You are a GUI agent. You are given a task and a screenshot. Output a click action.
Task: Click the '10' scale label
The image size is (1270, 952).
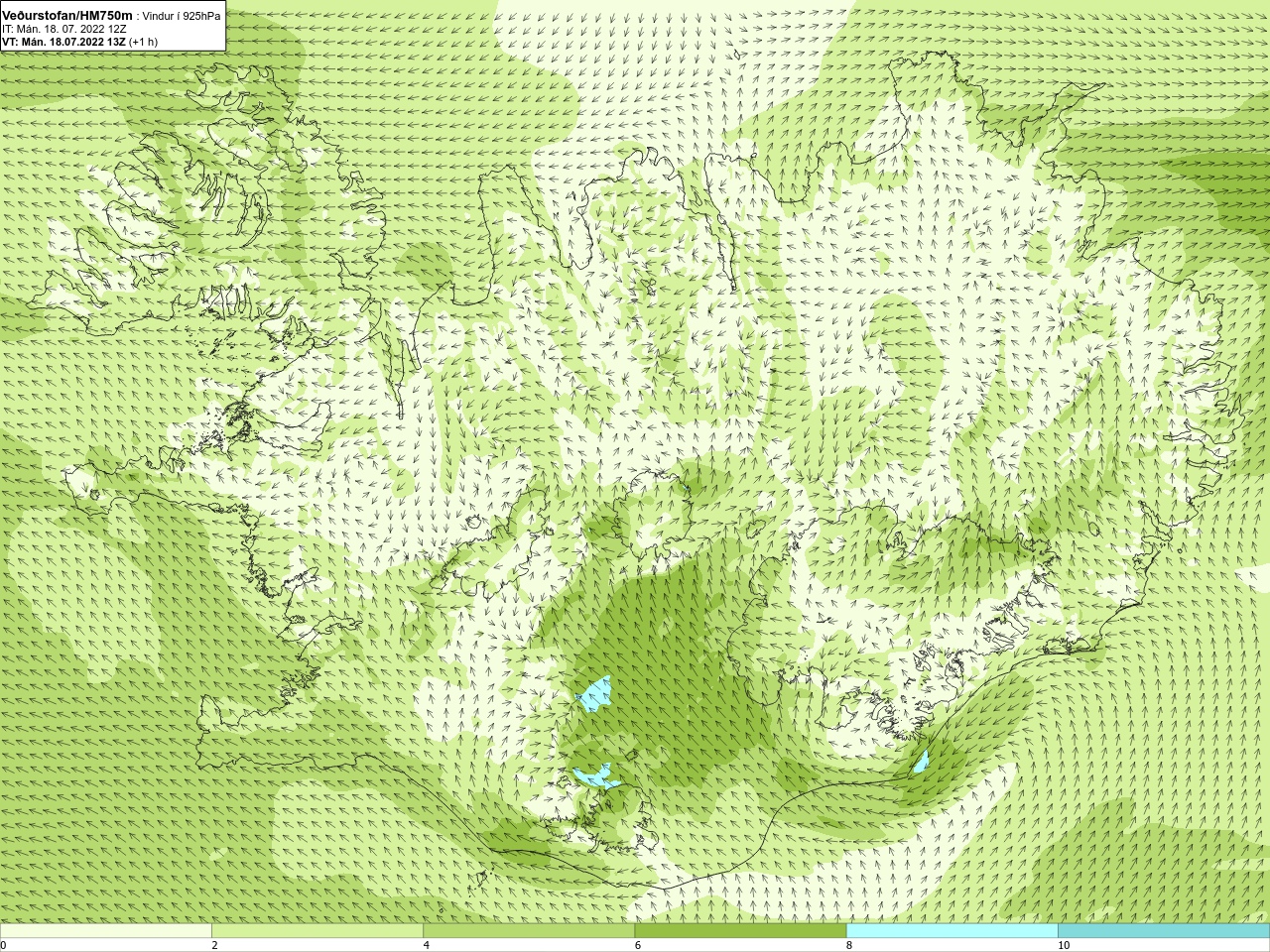click(1063, 945)
